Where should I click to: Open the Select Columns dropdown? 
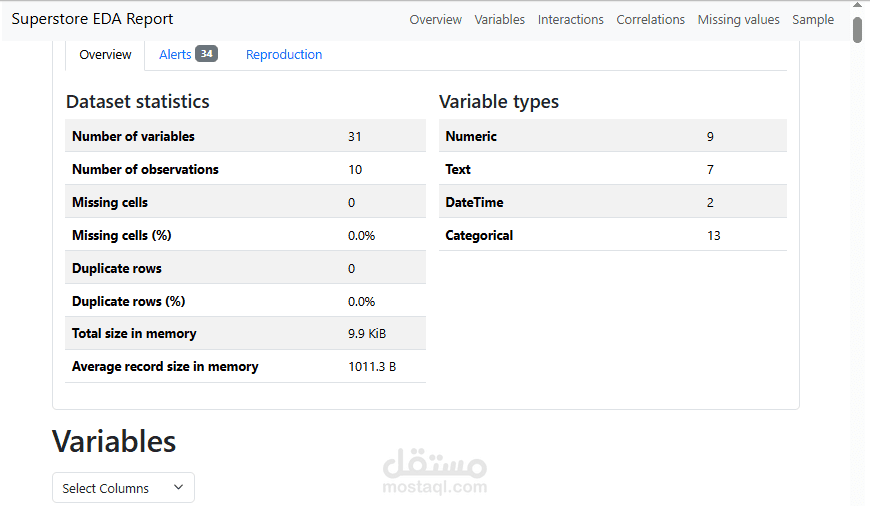123,488
